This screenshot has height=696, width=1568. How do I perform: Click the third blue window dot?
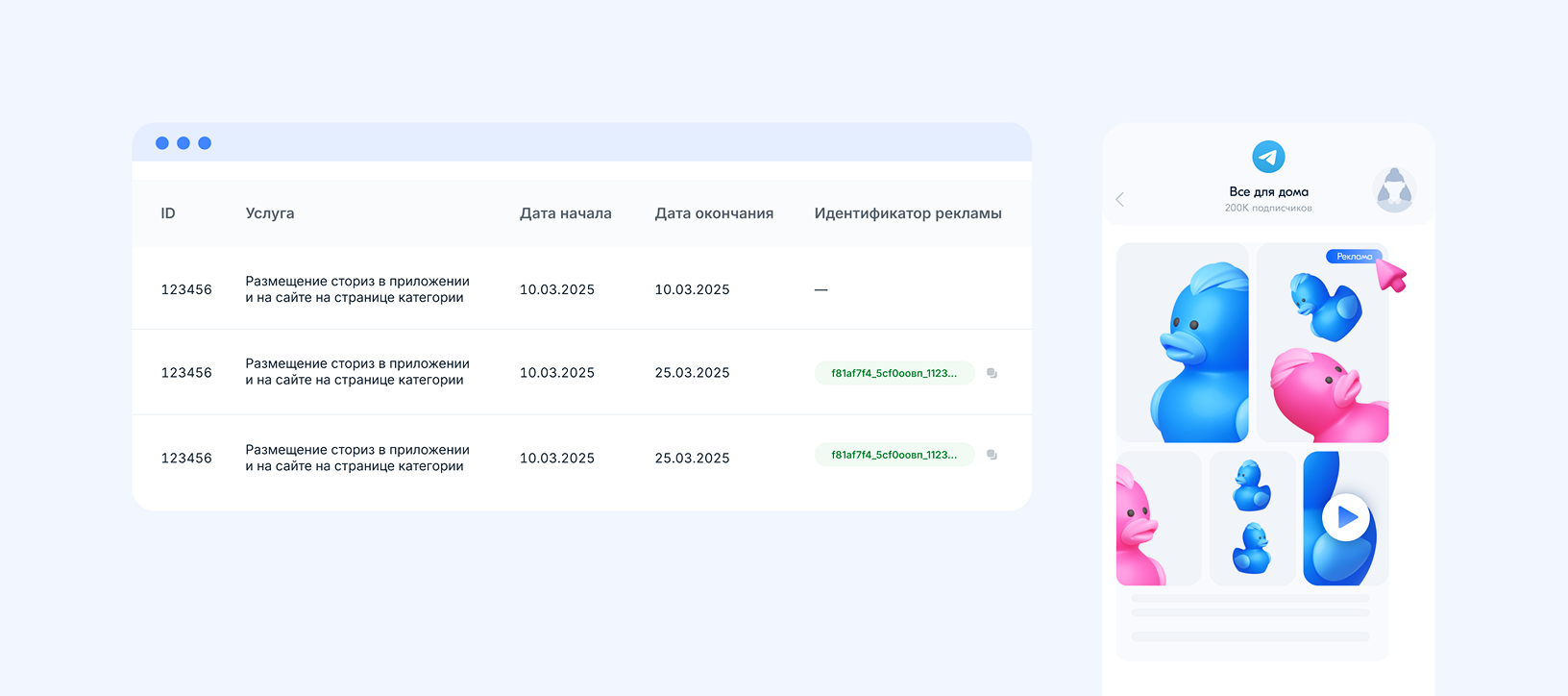coord(205,143)
